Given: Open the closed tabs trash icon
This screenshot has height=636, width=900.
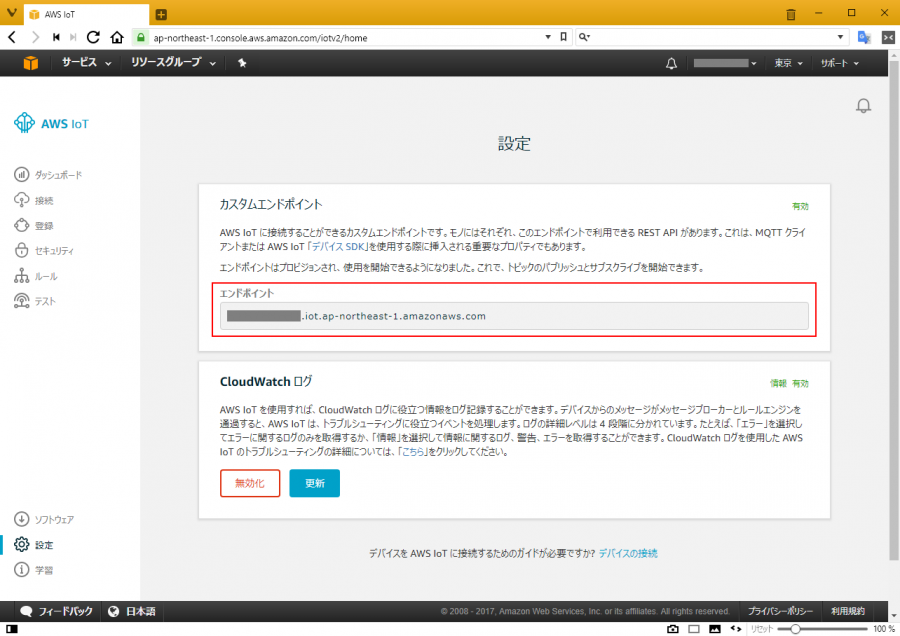Looking at the screenshot, I should click(791, 14).
